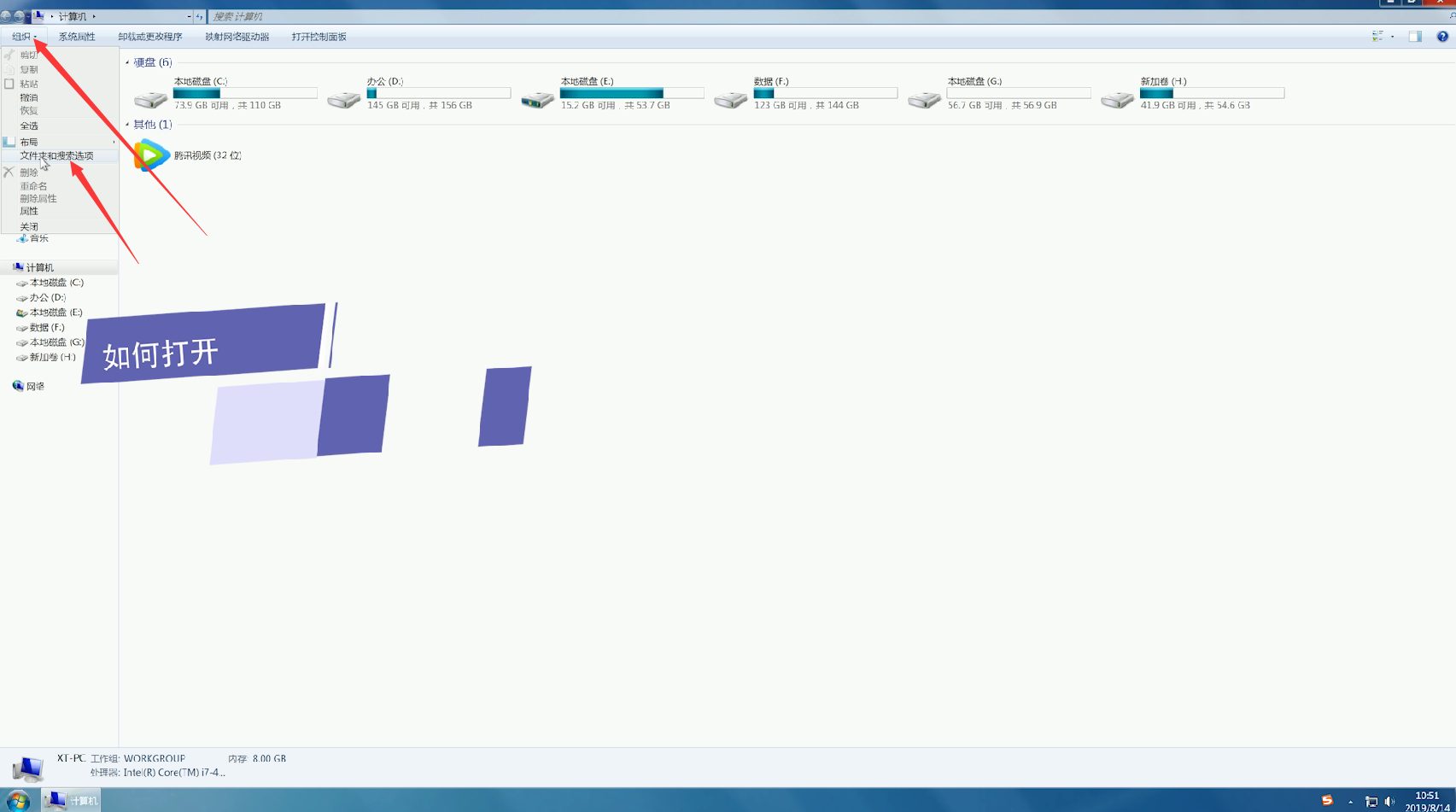This screenshot has height=812, width=1456.
Task: Open the view options dropdown arrow
Action: pyautogui.click(x=1393, y=37)
